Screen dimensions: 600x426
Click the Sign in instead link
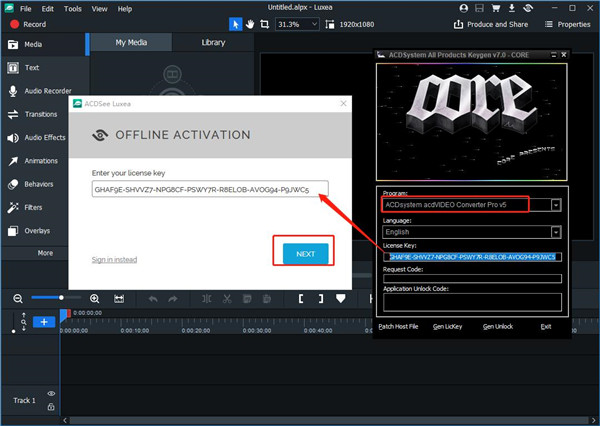coord(114,260)
